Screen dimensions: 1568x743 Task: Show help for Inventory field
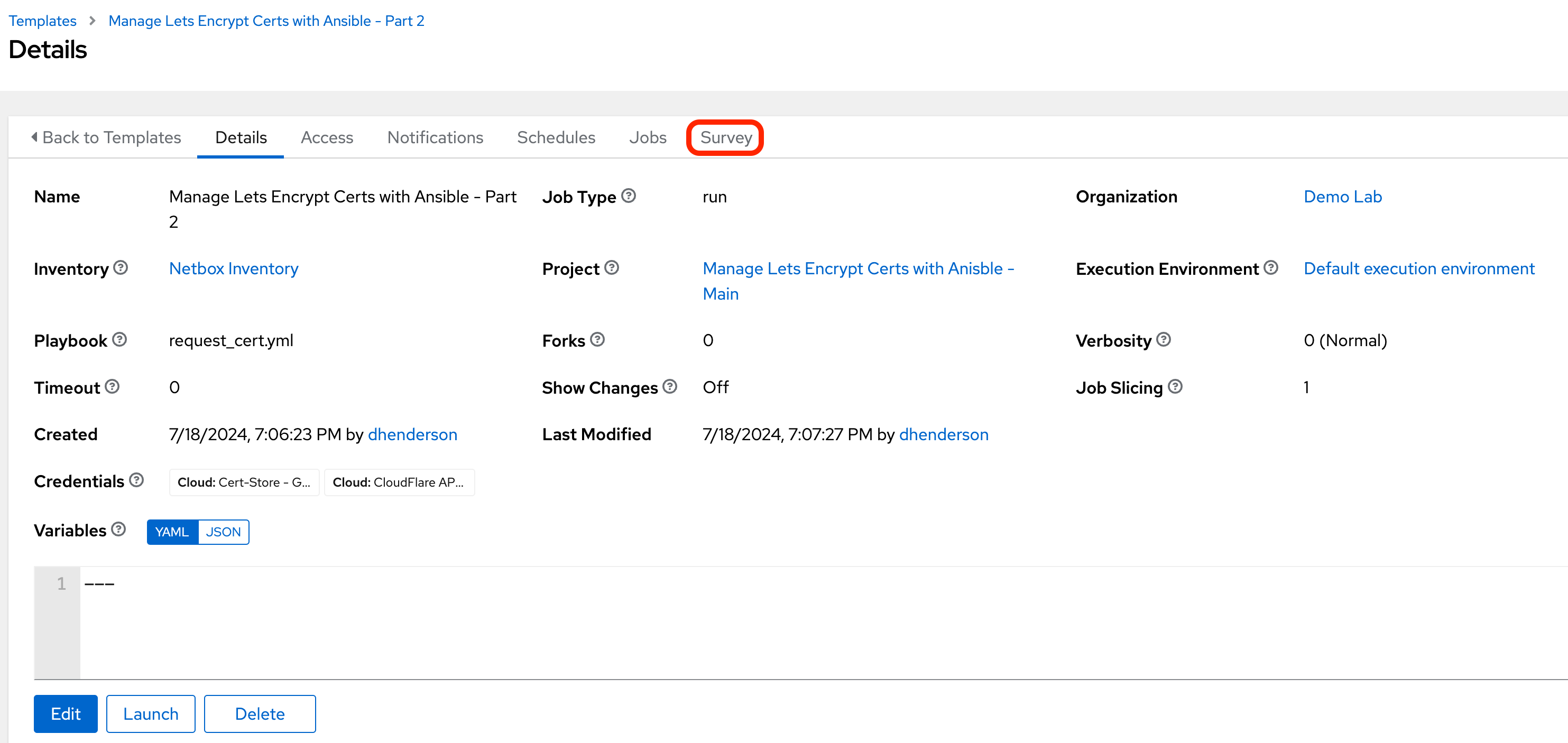(121, 268)
